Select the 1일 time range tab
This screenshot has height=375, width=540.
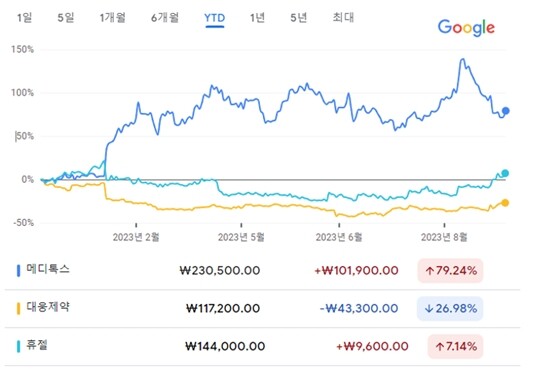click(24, 18)
